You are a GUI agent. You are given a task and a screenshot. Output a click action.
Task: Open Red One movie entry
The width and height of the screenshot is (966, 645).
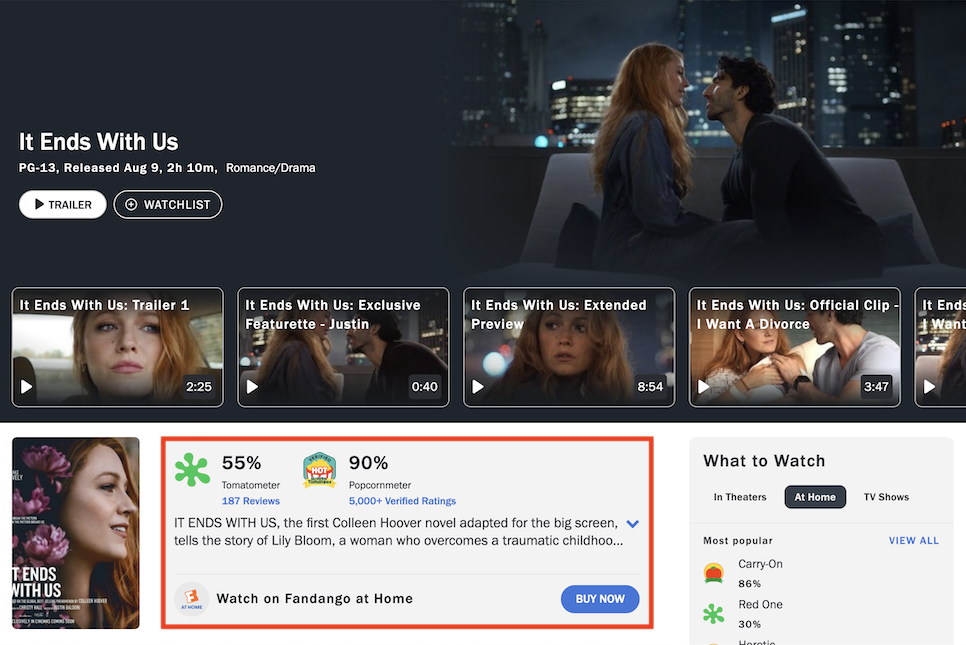tap(760, 604)
